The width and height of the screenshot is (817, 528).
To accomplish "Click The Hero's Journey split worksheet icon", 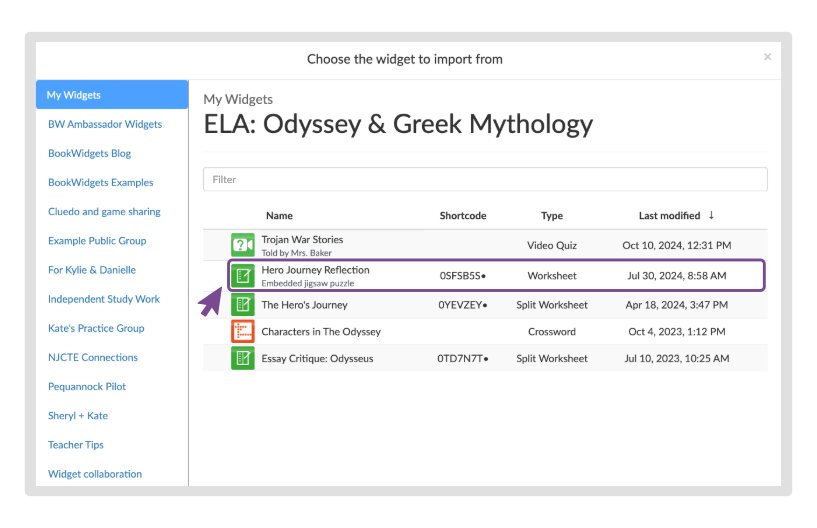I will pos(242,304).
